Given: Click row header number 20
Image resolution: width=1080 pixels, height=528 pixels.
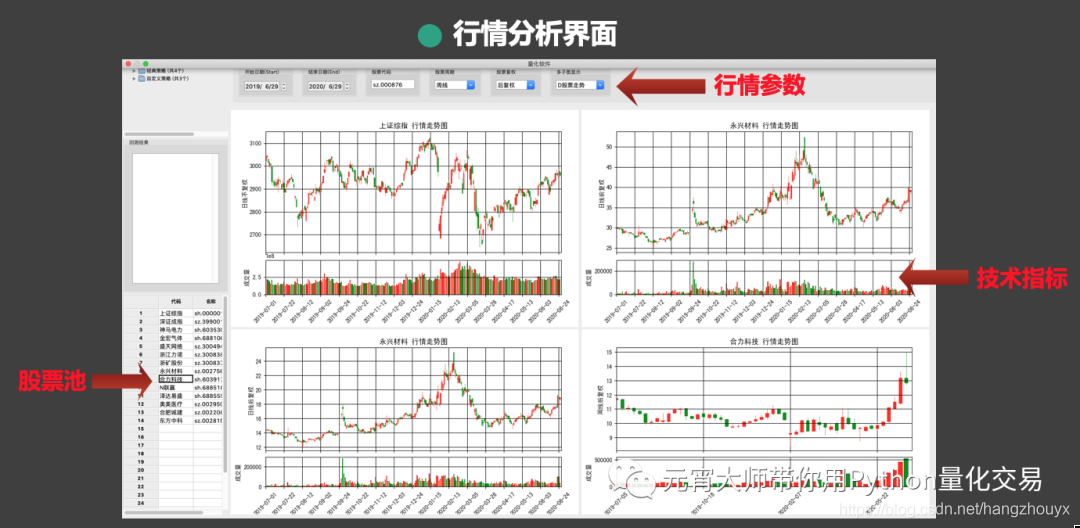Looking at the screenshot, I should pos(141,469).
